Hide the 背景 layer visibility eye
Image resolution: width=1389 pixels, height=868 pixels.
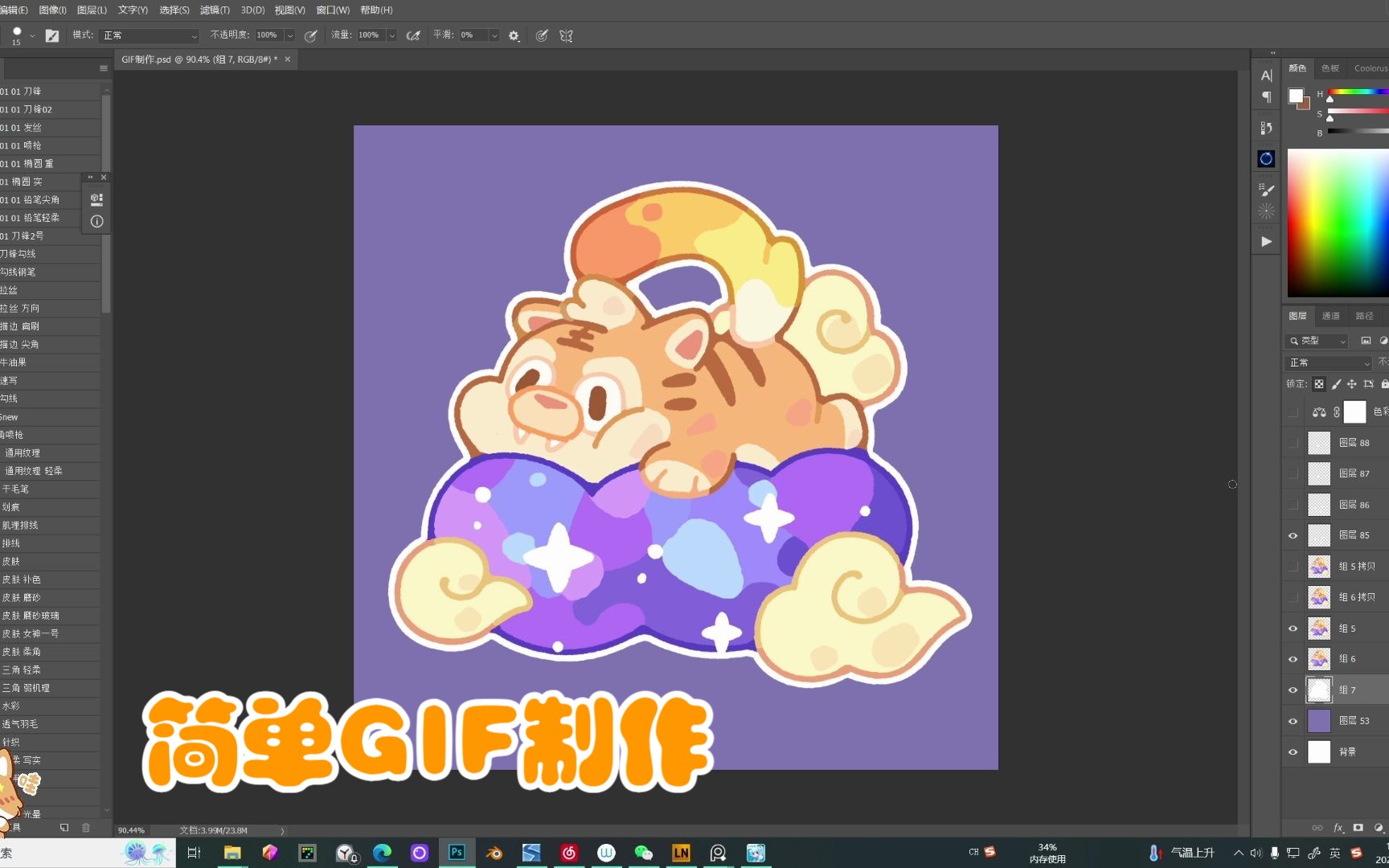click(1293, 751)
